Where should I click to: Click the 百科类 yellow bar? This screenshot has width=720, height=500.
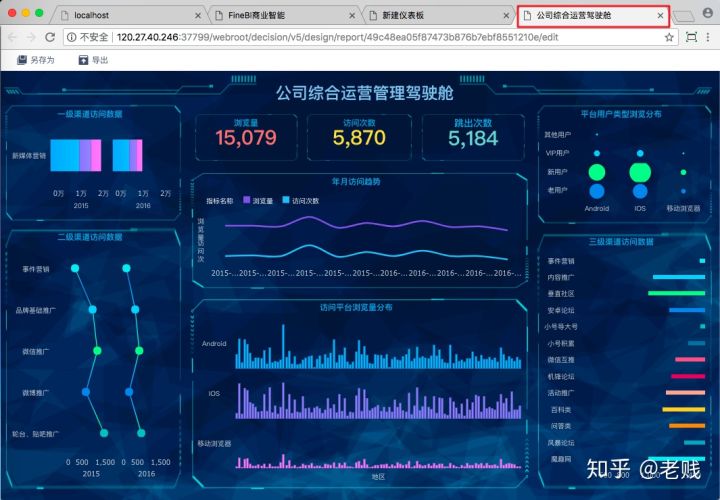point(684,409)
